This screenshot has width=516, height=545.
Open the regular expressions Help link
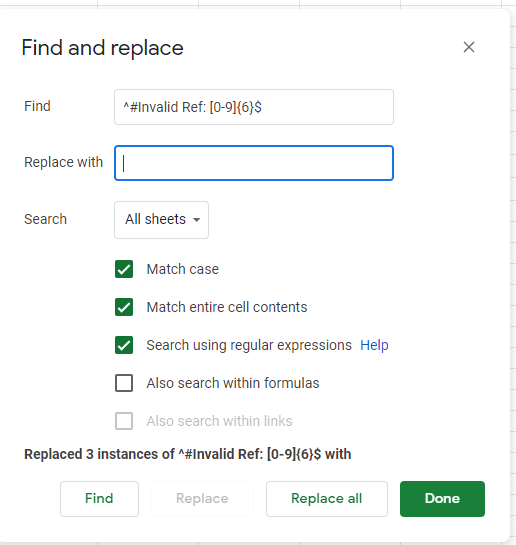pyautogui.click(x=374, y=345)
